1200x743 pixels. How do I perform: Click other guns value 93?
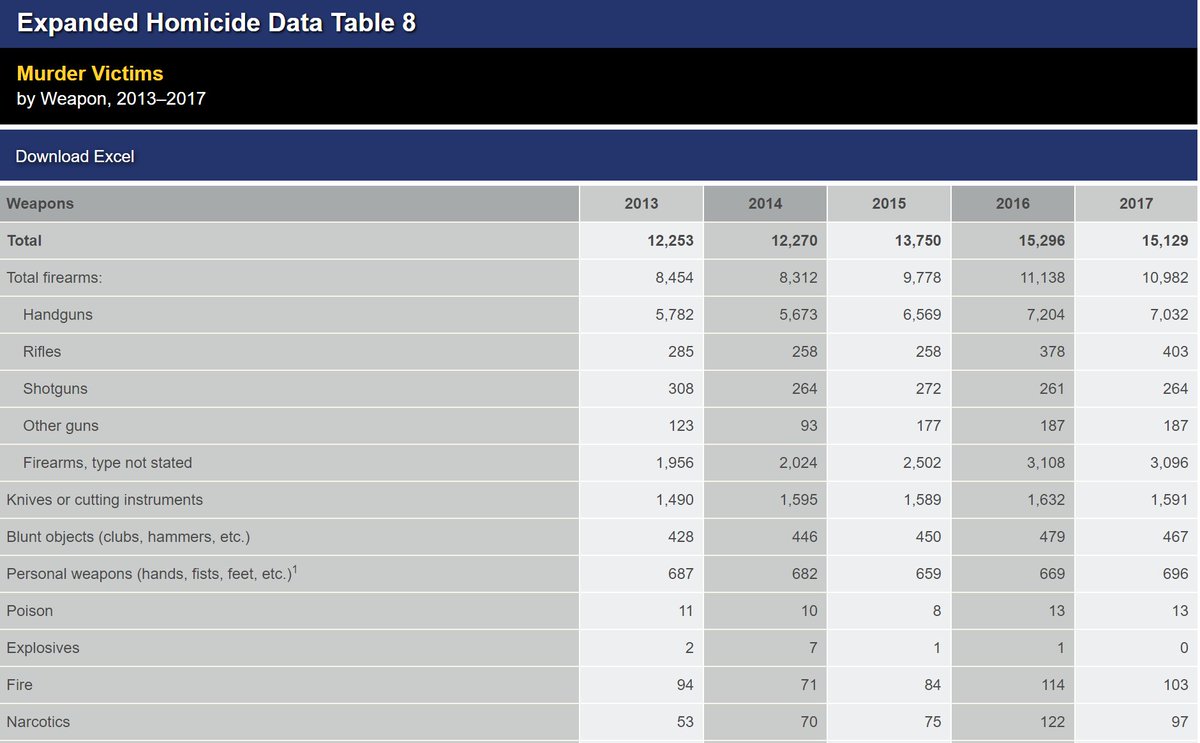tap(809, 425)
